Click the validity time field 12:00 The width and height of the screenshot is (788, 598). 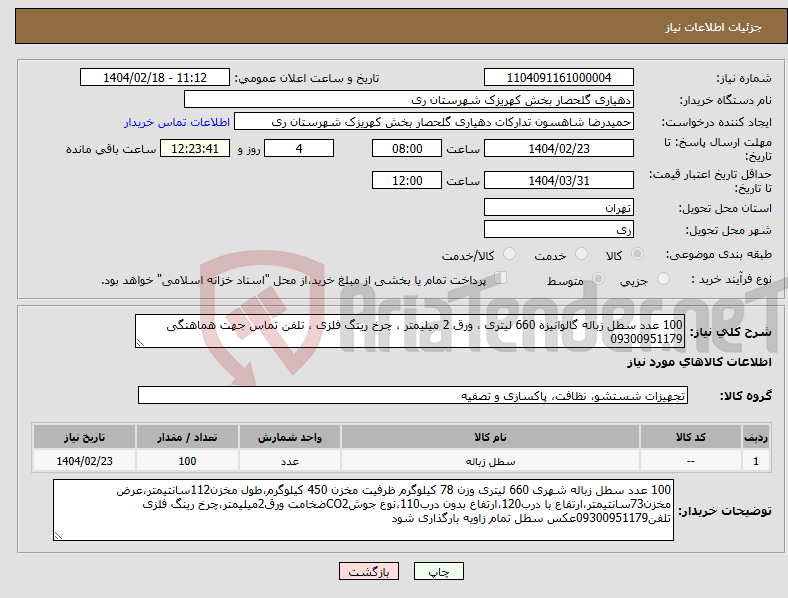(407, 180)
